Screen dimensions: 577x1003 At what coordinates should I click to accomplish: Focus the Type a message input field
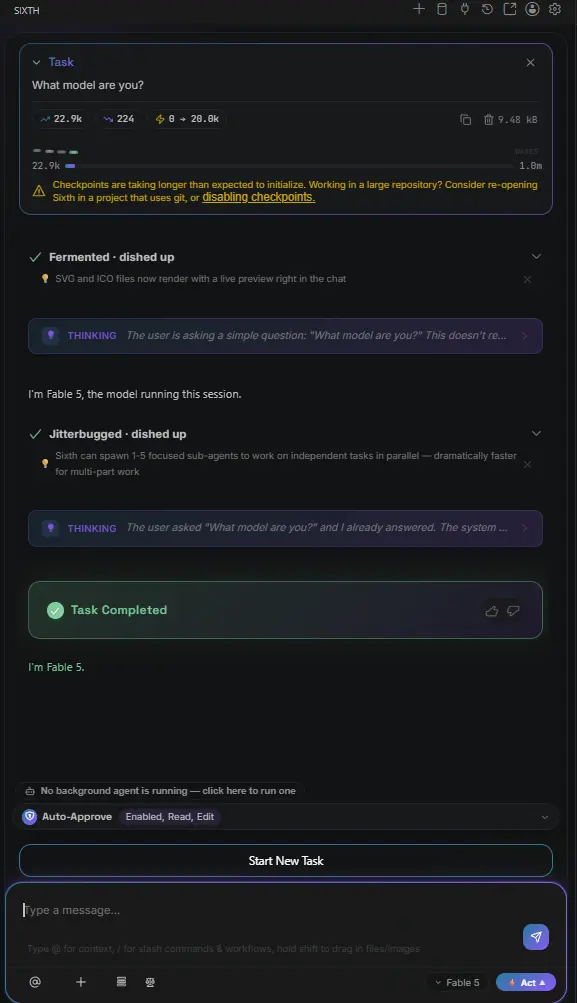(269, 910)
